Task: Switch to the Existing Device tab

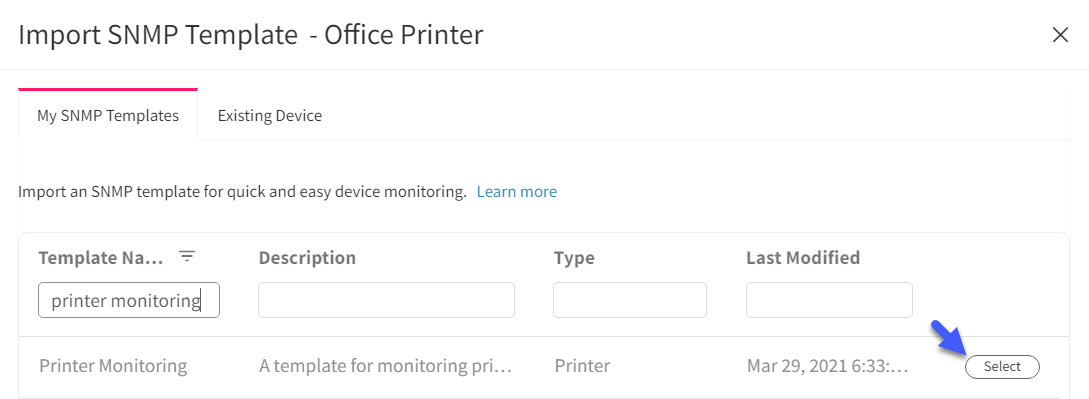Action: [x=269, y=115]
